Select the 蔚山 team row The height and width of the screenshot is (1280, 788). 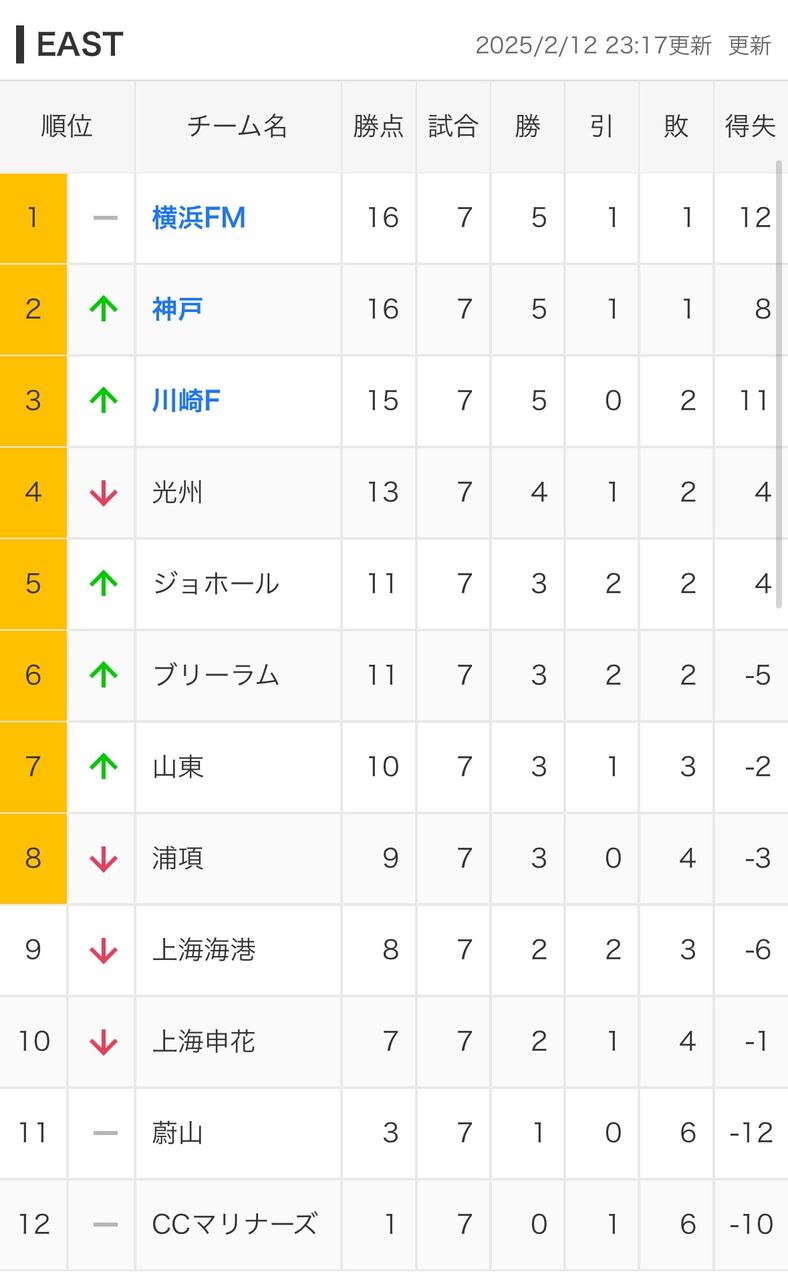coord(394,1133)
